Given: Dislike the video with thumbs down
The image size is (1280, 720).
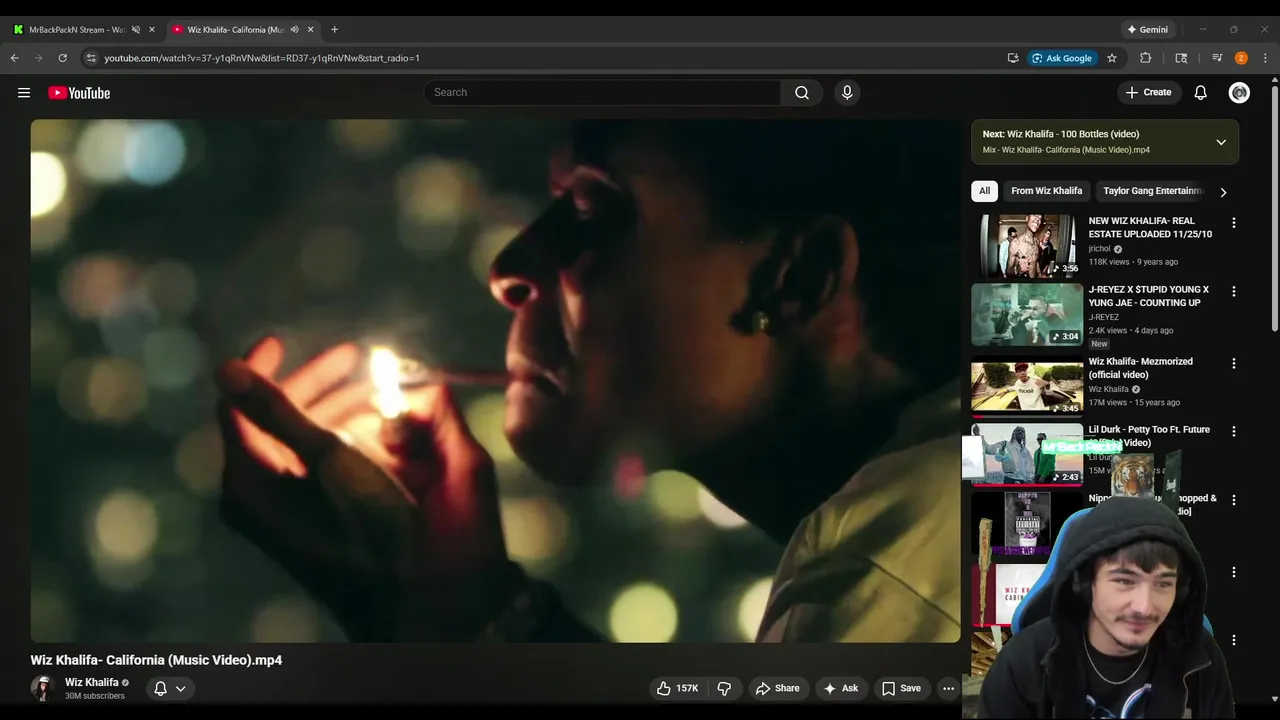Looking at the screenshot, I should click(724, 688).
